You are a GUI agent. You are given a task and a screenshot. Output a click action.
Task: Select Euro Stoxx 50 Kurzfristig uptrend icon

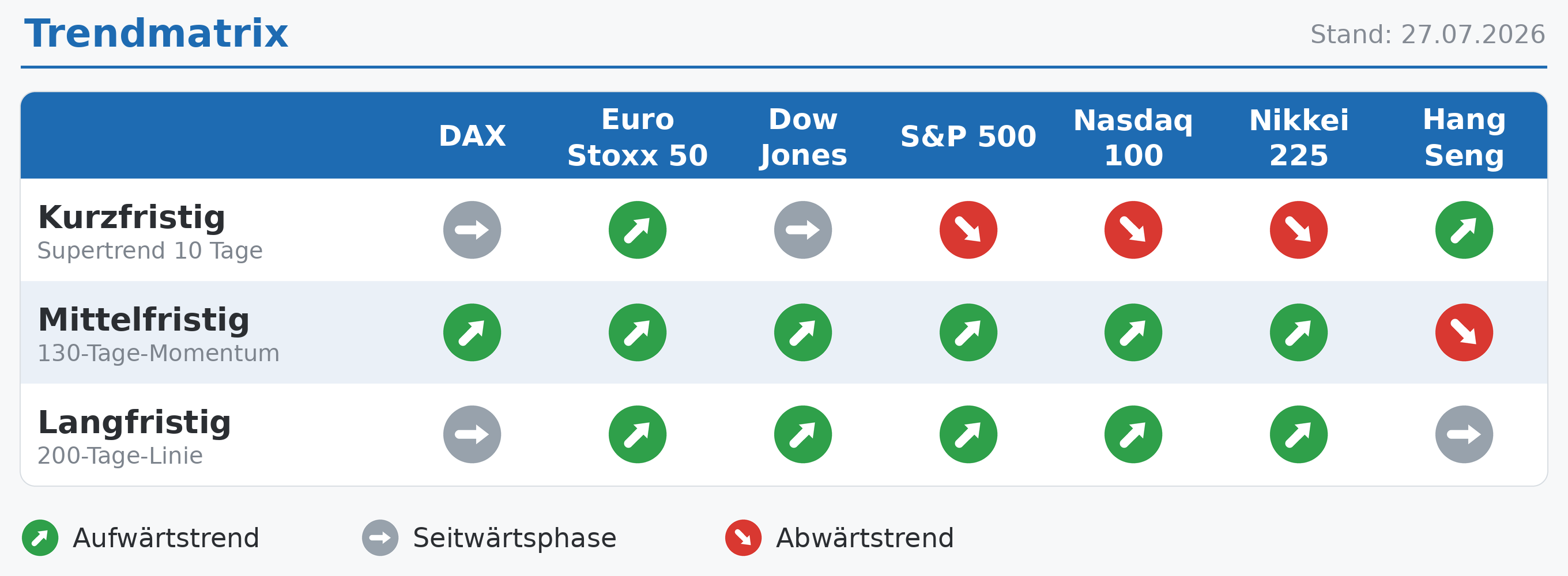coord(638,230)
